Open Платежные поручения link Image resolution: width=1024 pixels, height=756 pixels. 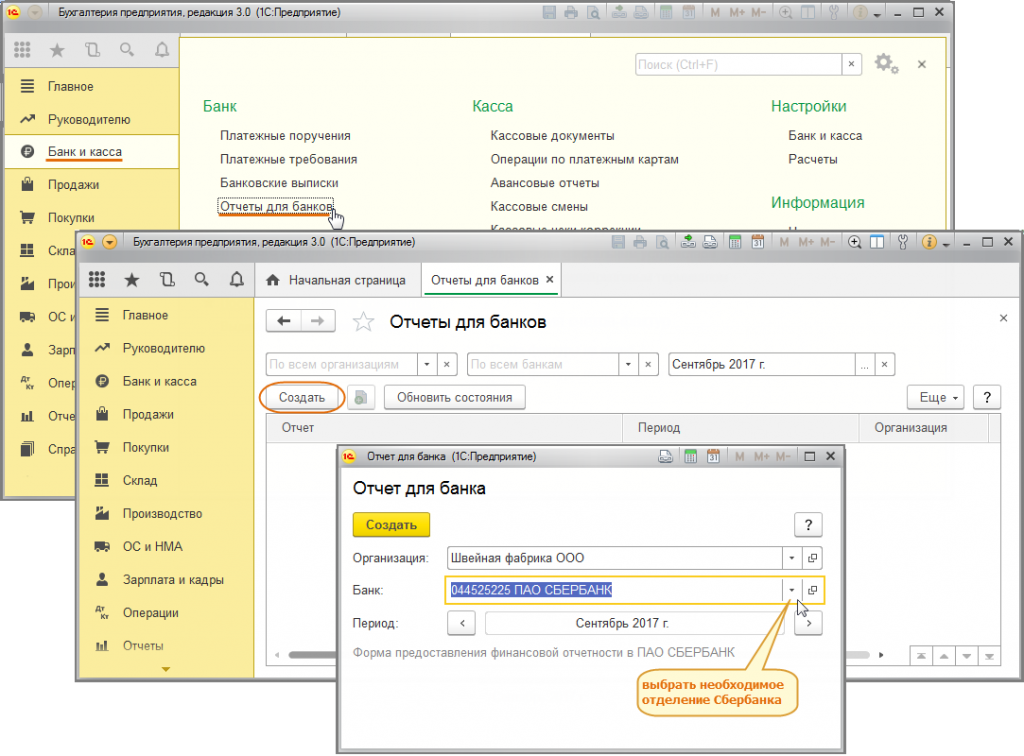285,136
